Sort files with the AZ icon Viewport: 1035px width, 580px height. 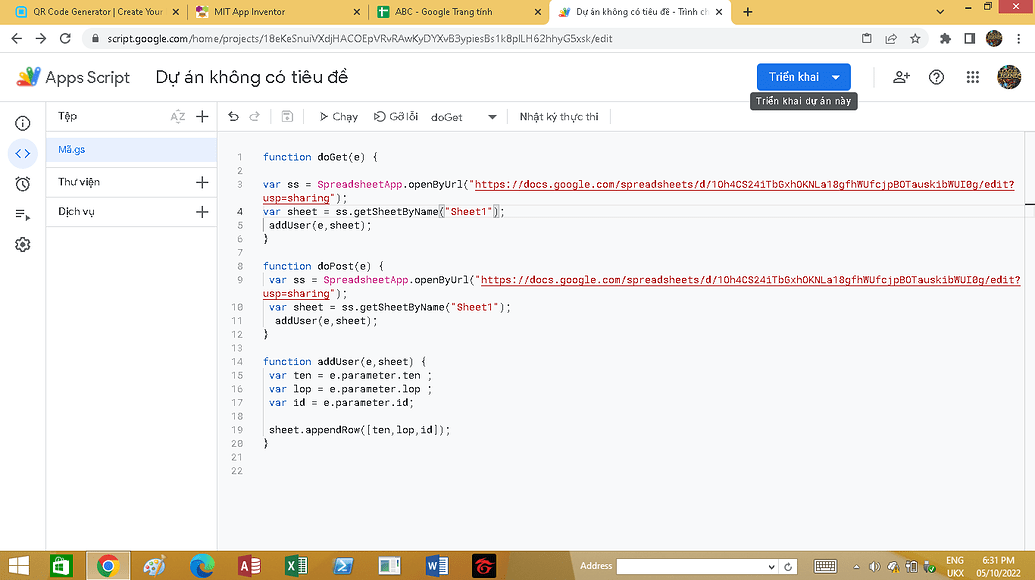pos(177,117)
